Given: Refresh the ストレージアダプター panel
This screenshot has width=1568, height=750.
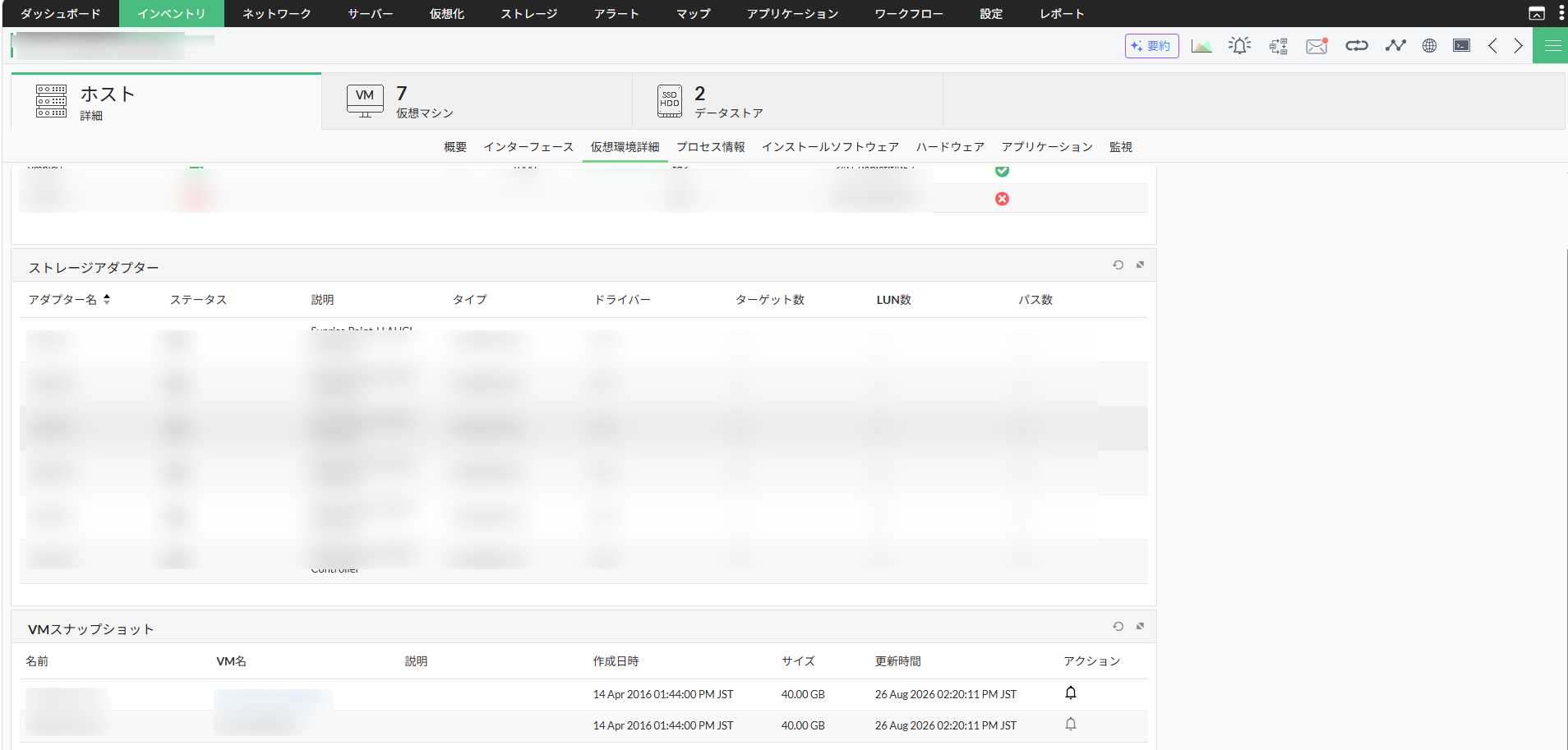Looking at the screenshot, I should (x=1118, y=265).
